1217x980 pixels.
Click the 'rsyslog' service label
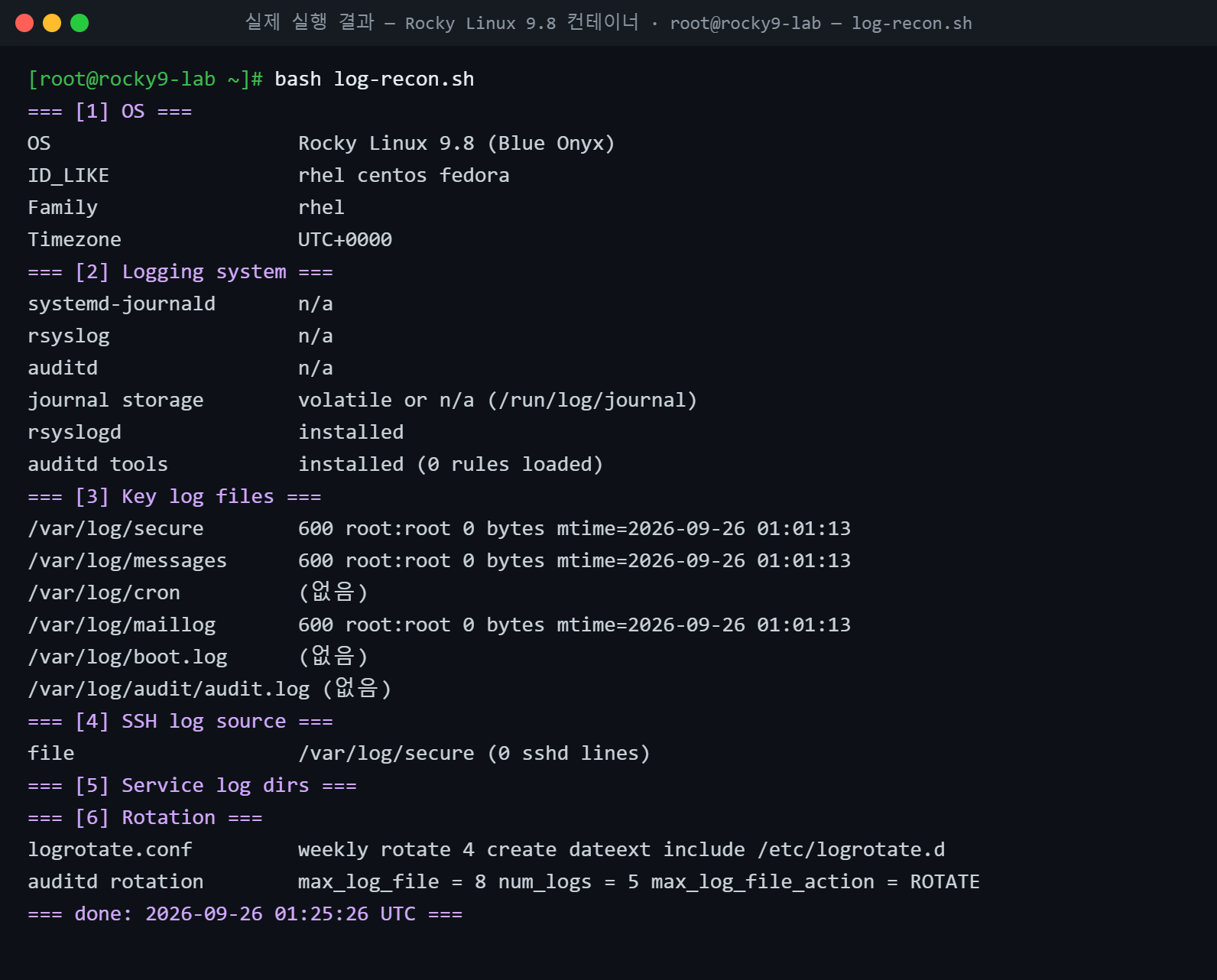[x=69, y=336]
